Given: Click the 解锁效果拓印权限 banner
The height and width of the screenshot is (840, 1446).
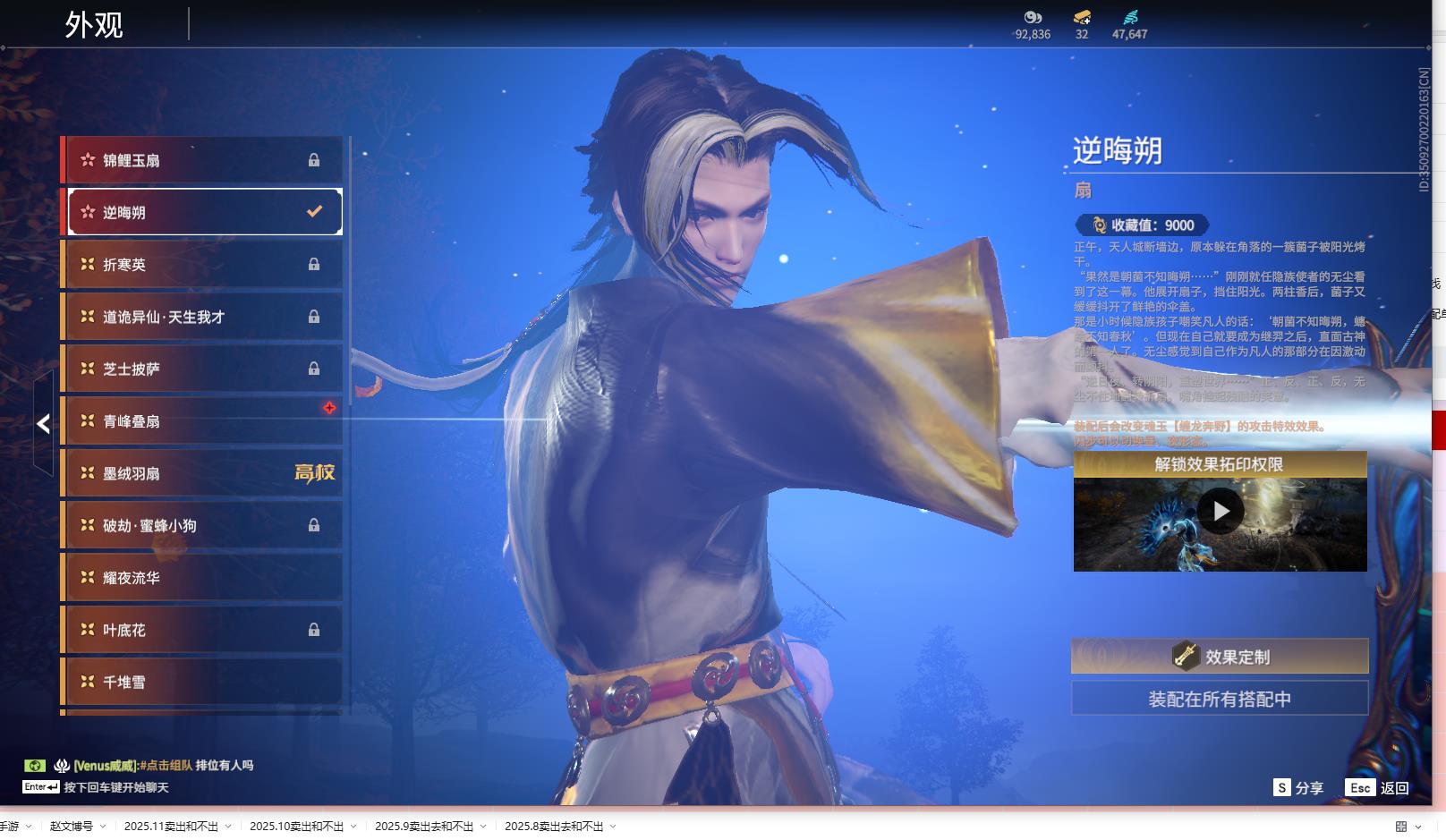Looking at the screenshot, I should pyautogui.click(x=1220, y=464).
